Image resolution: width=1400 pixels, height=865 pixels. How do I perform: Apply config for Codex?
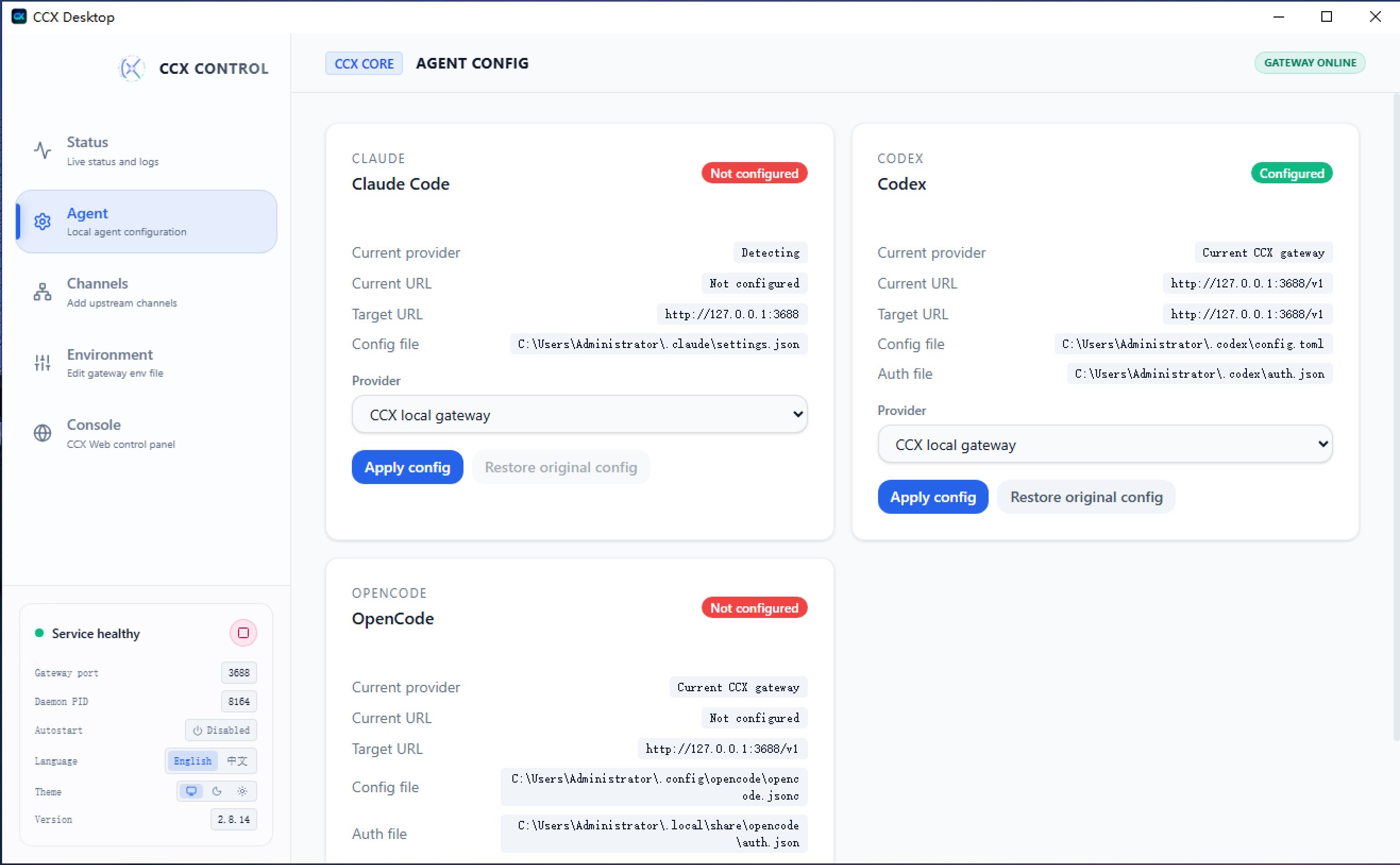(x=933, y=497)
